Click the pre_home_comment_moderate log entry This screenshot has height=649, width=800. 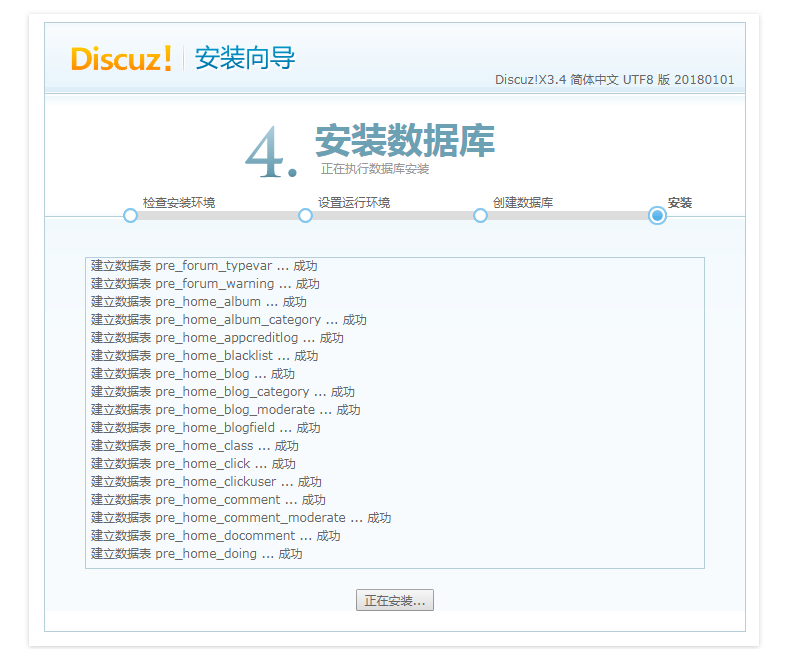pyautogui.click(x=240, y=518)
